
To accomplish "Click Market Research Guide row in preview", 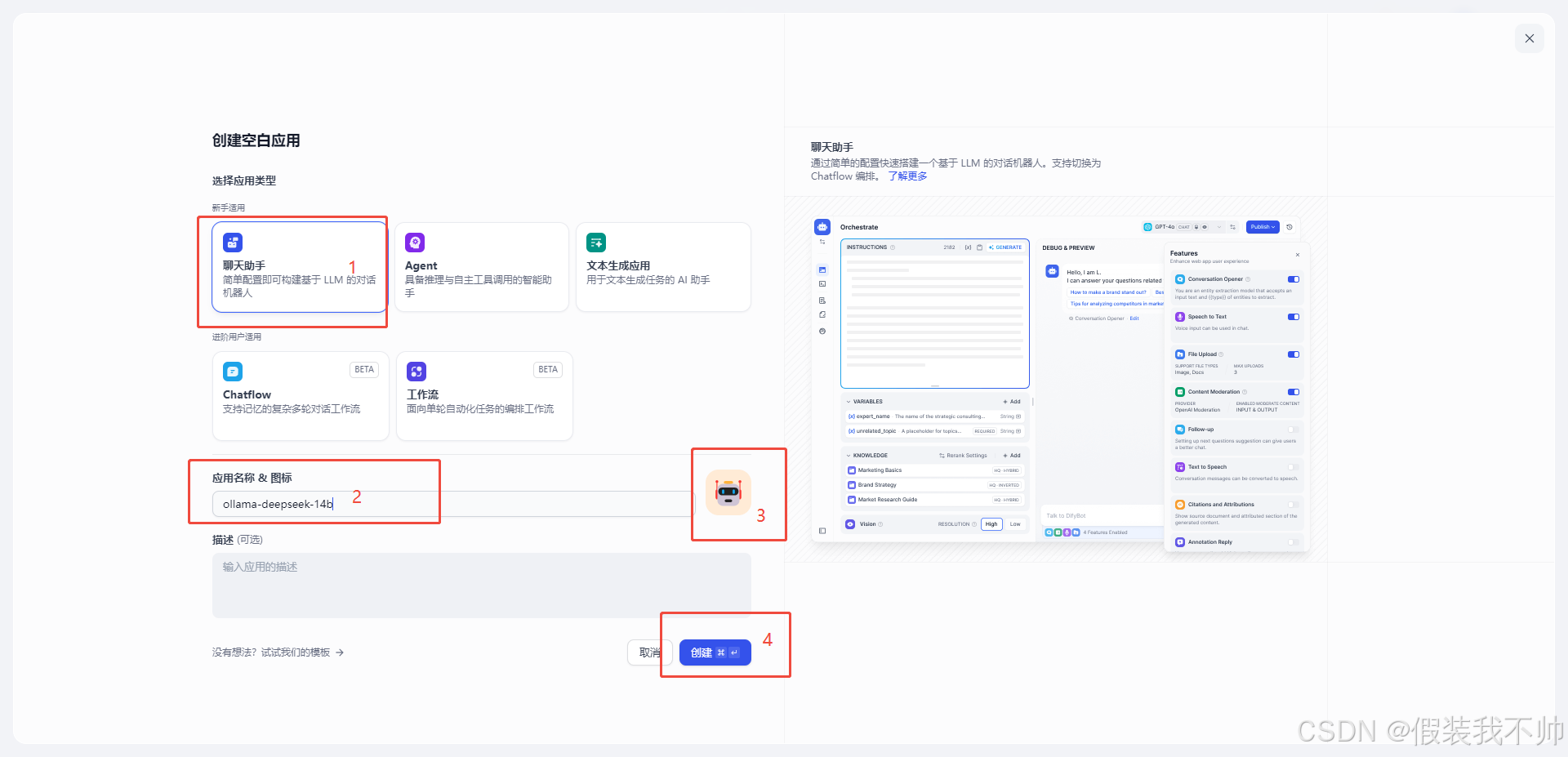I will tap(934, 500).
